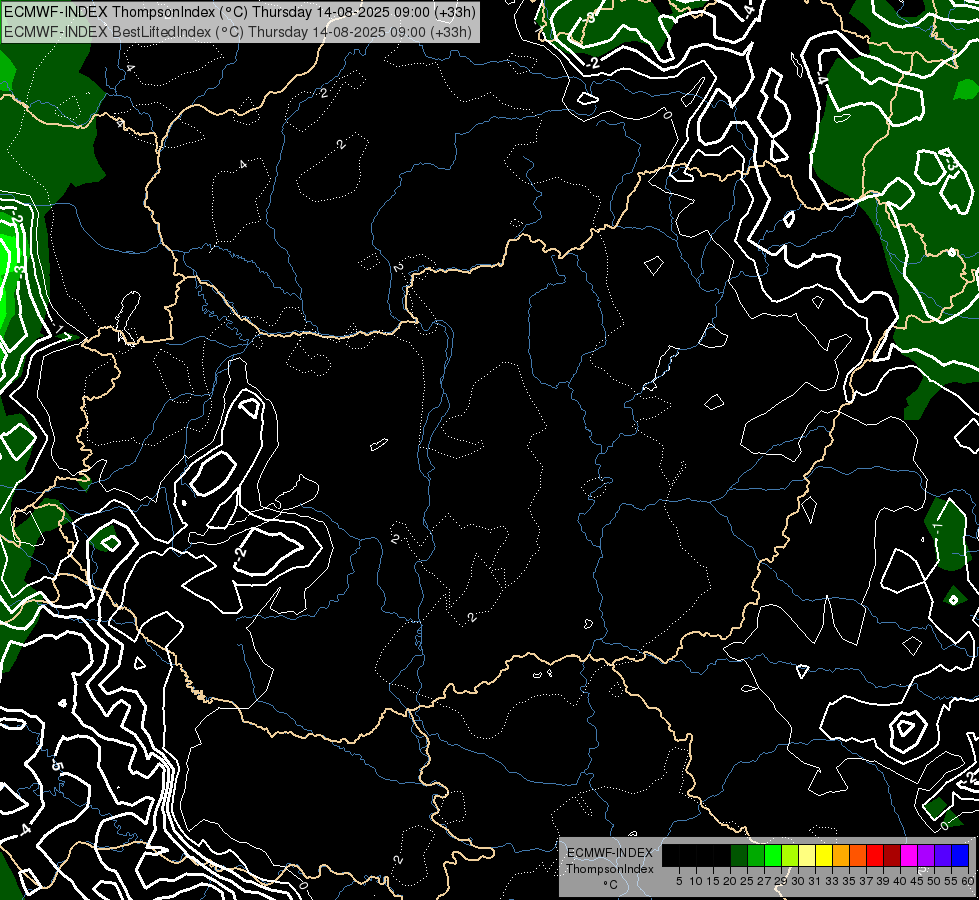The height and width of the screenshot is (900, 979).
Task: Click the legend tick value '50'
Action: (933, 881)
